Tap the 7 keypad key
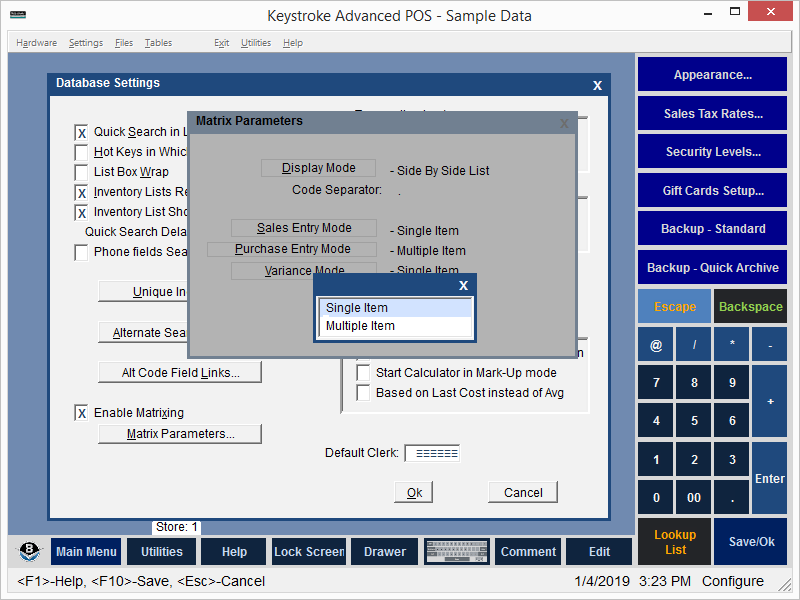 [x=656, y=382]
